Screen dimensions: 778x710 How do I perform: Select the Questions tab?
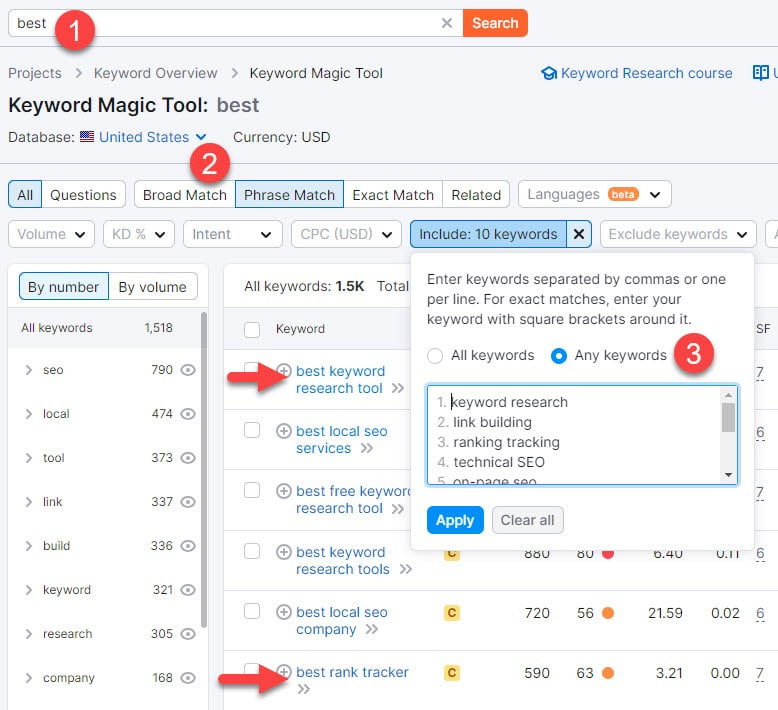pyautogui.click(x=83, y=195)
